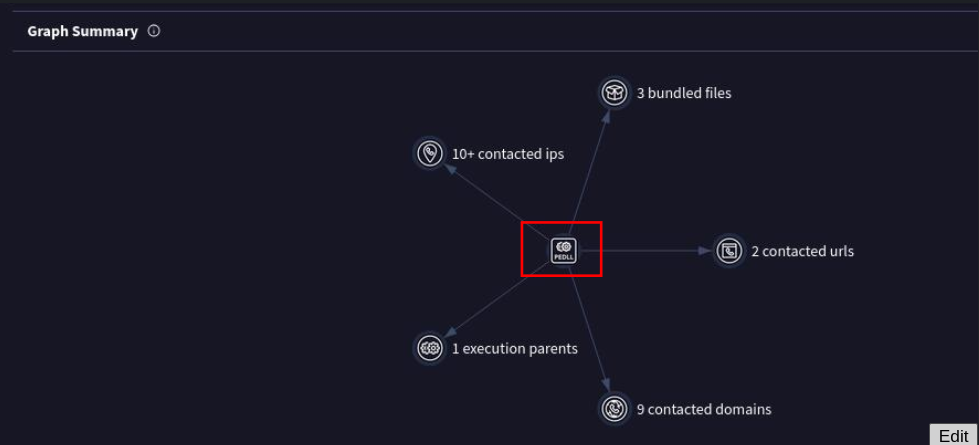This screenshot has width=979, height=445.
Task: Click the '3 bundled files' label
Action: [x=684, y=93]
